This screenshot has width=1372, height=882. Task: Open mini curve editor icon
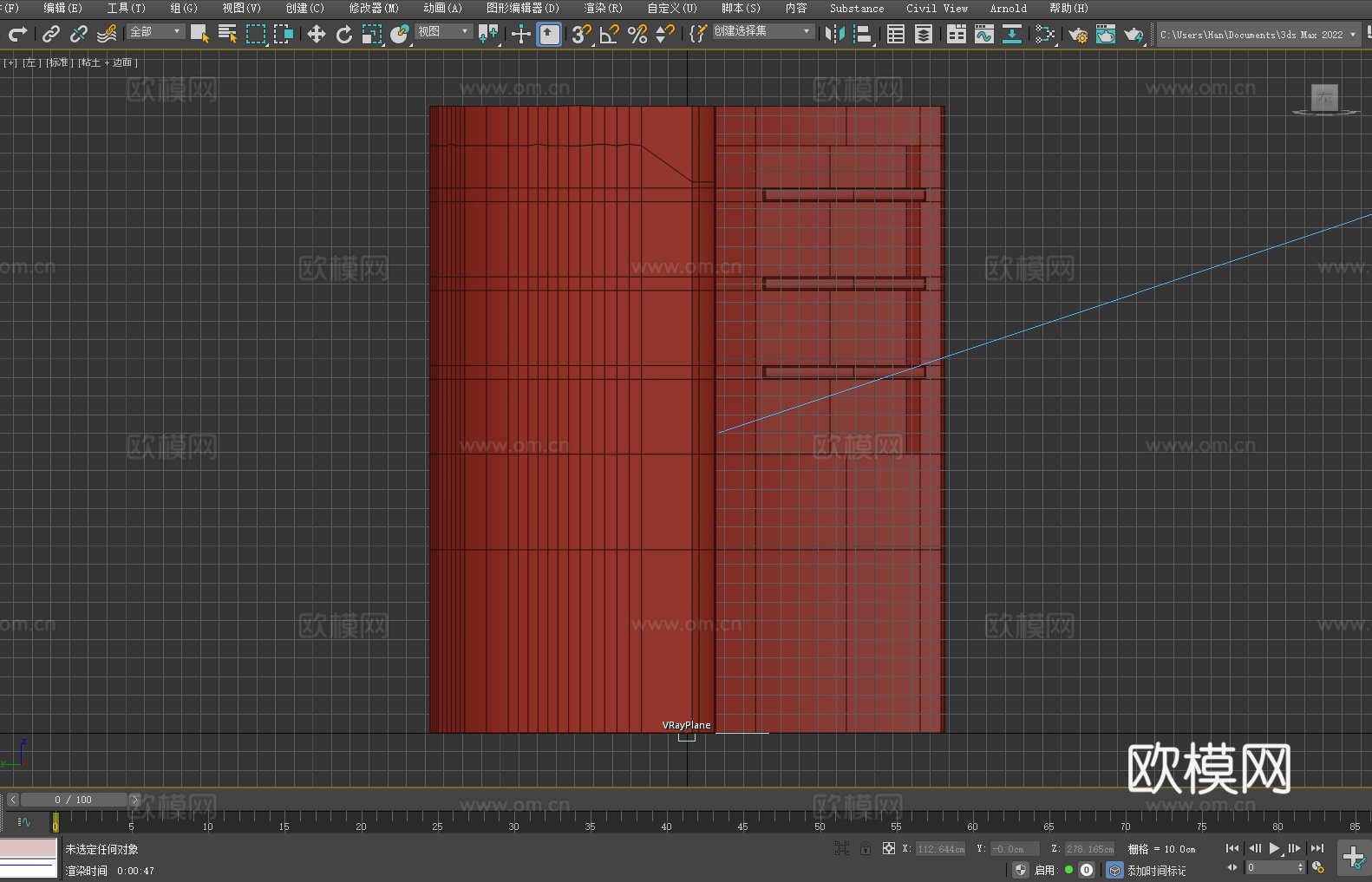click(x=24, y=822)
